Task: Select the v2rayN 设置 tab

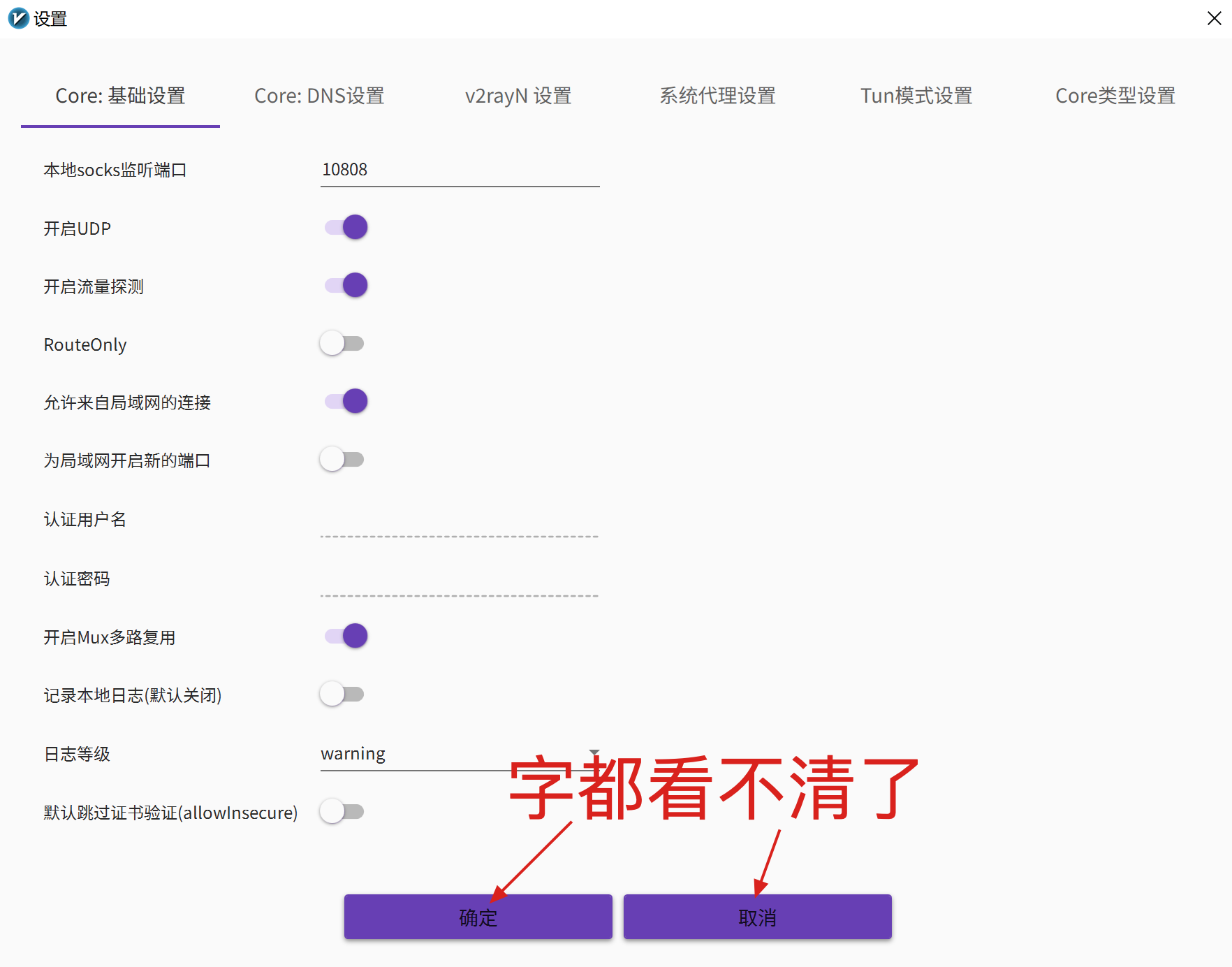Action: [x=518, y=96]
